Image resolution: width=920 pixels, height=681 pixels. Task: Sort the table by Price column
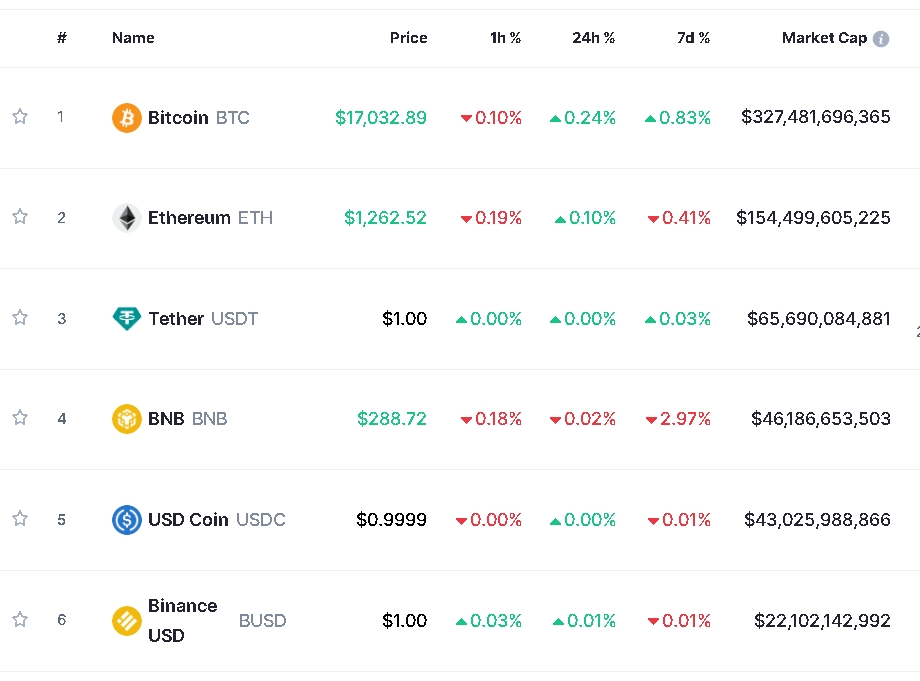408,38
